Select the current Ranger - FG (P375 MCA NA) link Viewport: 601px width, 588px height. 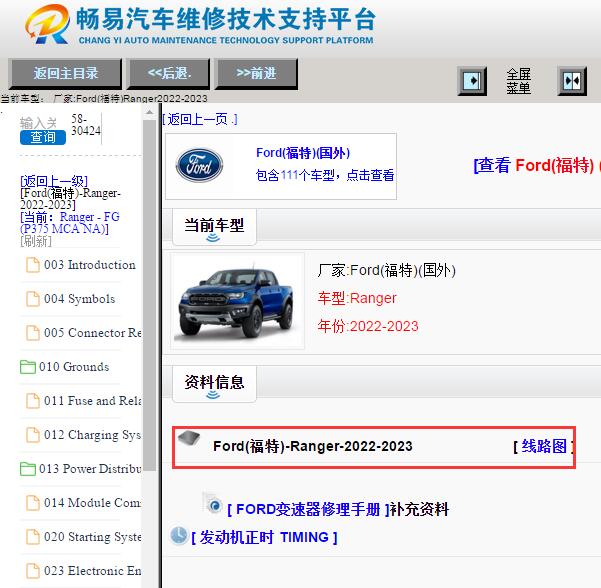pyautogui.click(x=70, y=223)
